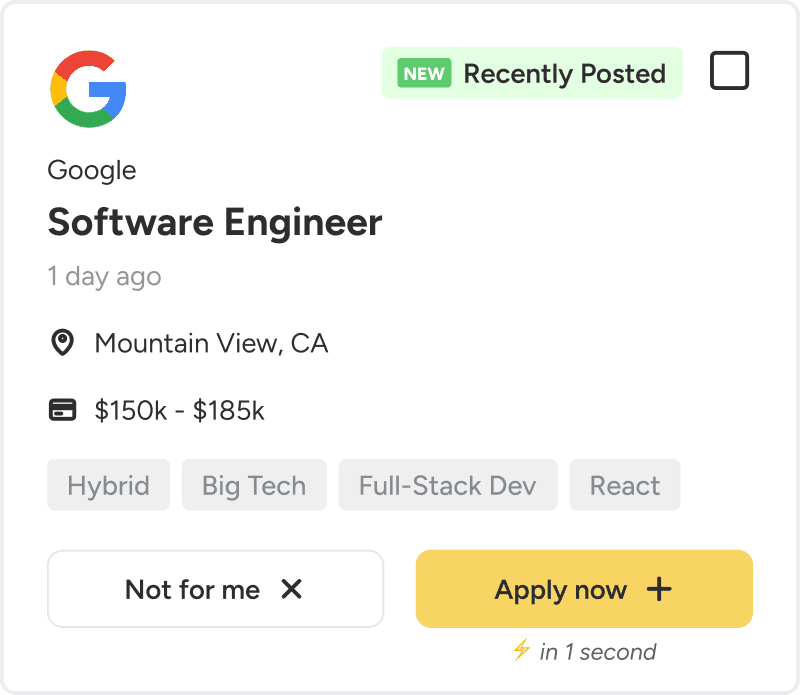Viewport: 800px width, 695px height.
Task: Click the salary card icon
Action: (63, 410)
